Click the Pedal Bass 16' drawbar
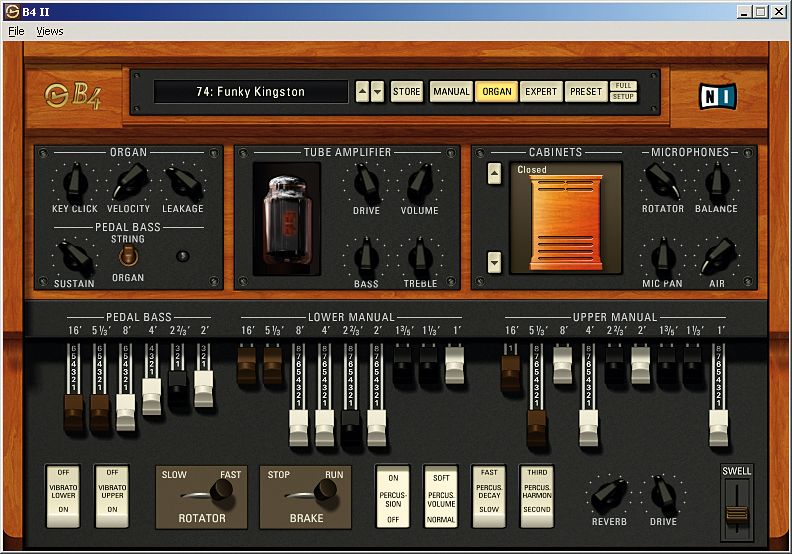This screenshot has height=554, width=792. [74, 413]
